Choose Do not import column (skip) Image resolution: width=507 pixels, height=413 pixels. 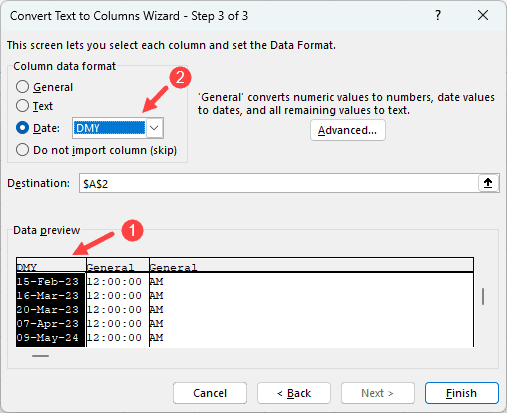[x=22, y=150]
